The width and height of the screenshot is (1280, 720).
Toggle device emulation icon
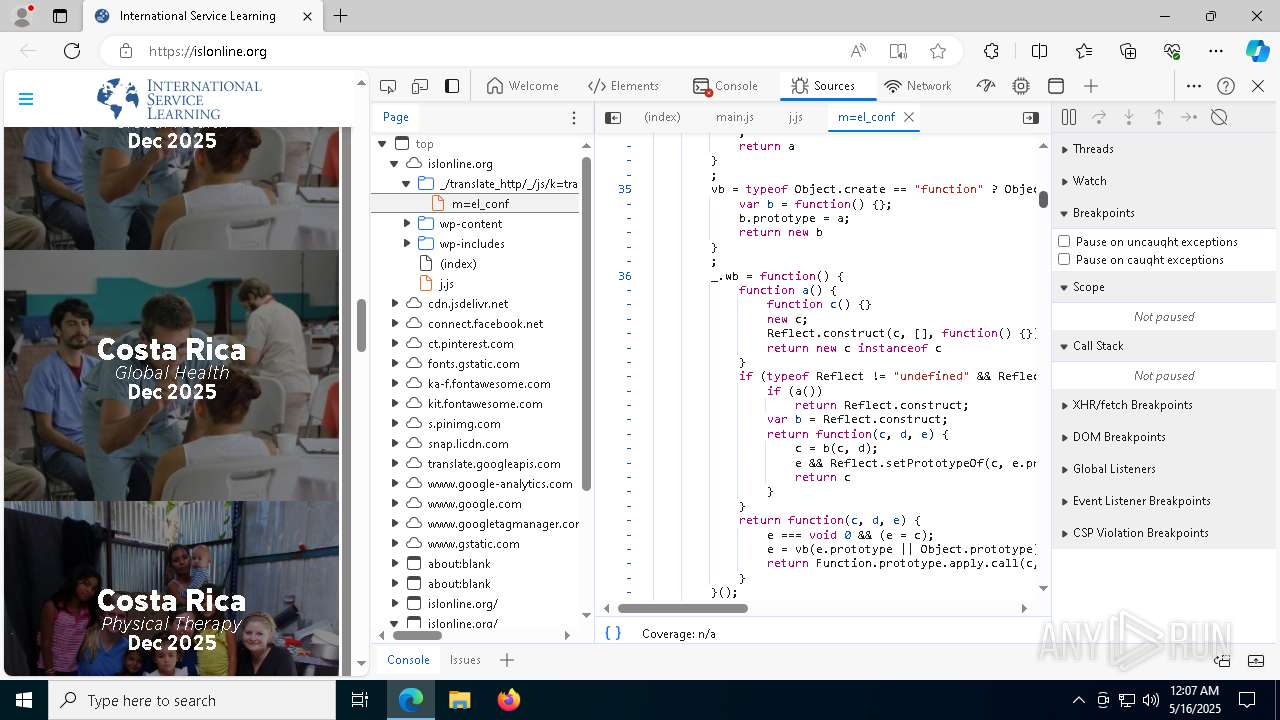point(420,86)
